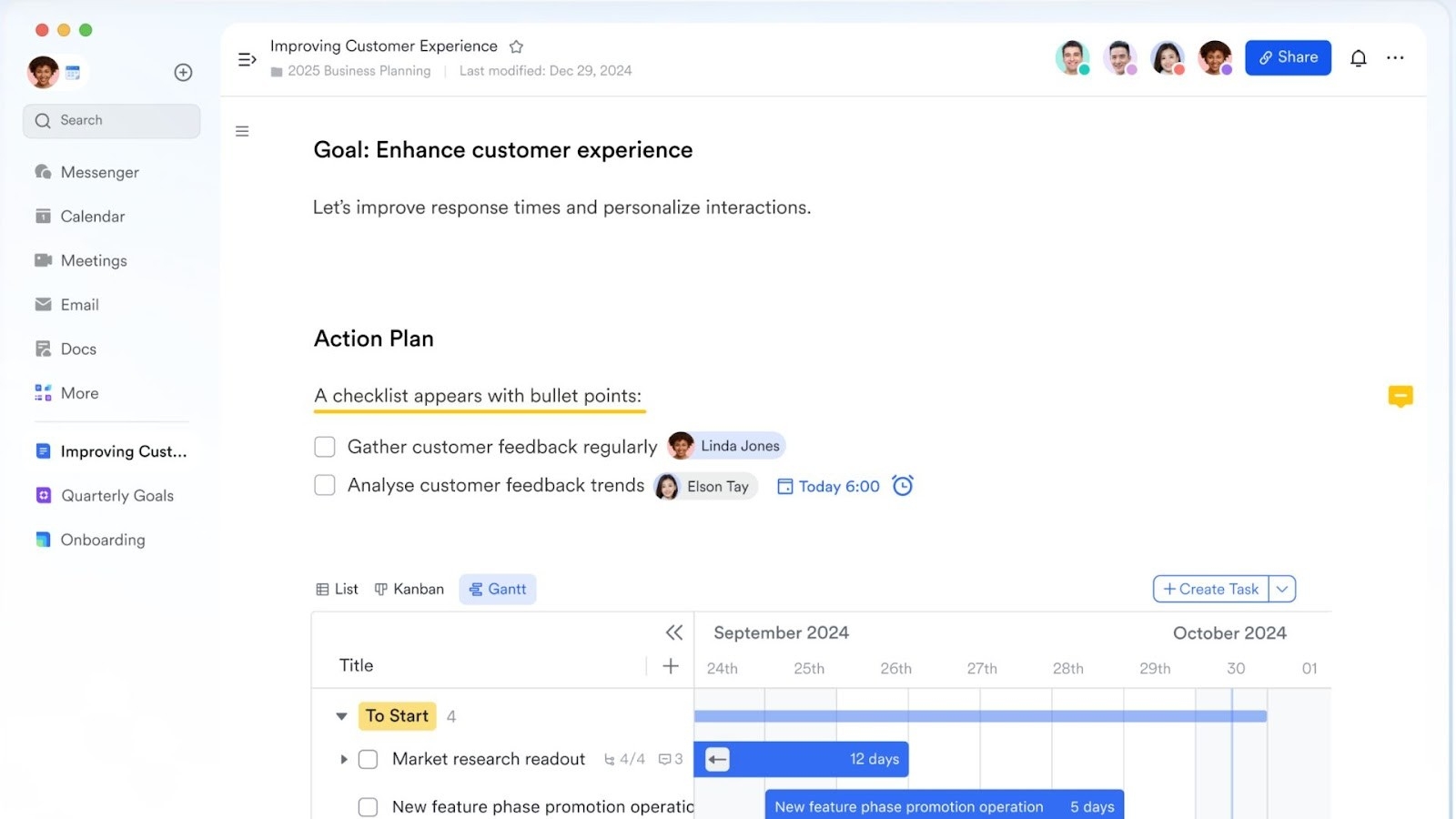
Task: Open notifications bell
Action: [x=1358, y=58]
